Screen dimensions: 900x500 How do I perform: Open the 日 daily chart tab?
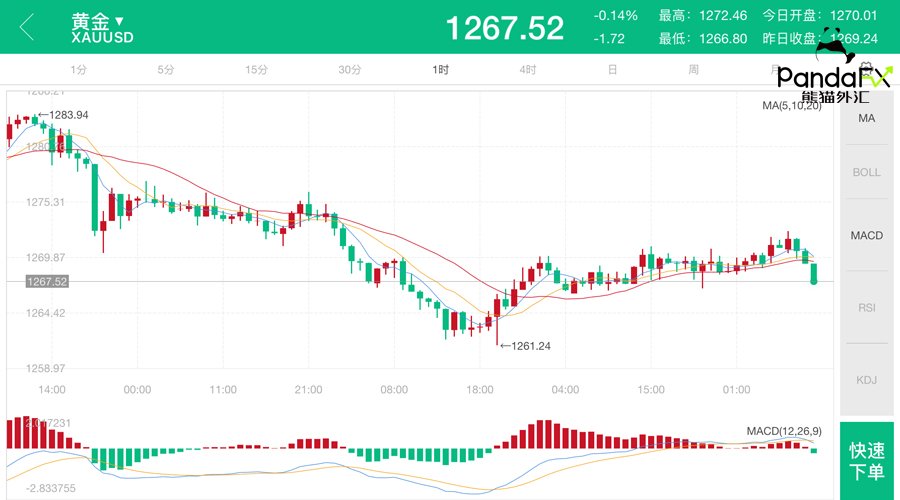pyautogui.click(x=612, y=70)
